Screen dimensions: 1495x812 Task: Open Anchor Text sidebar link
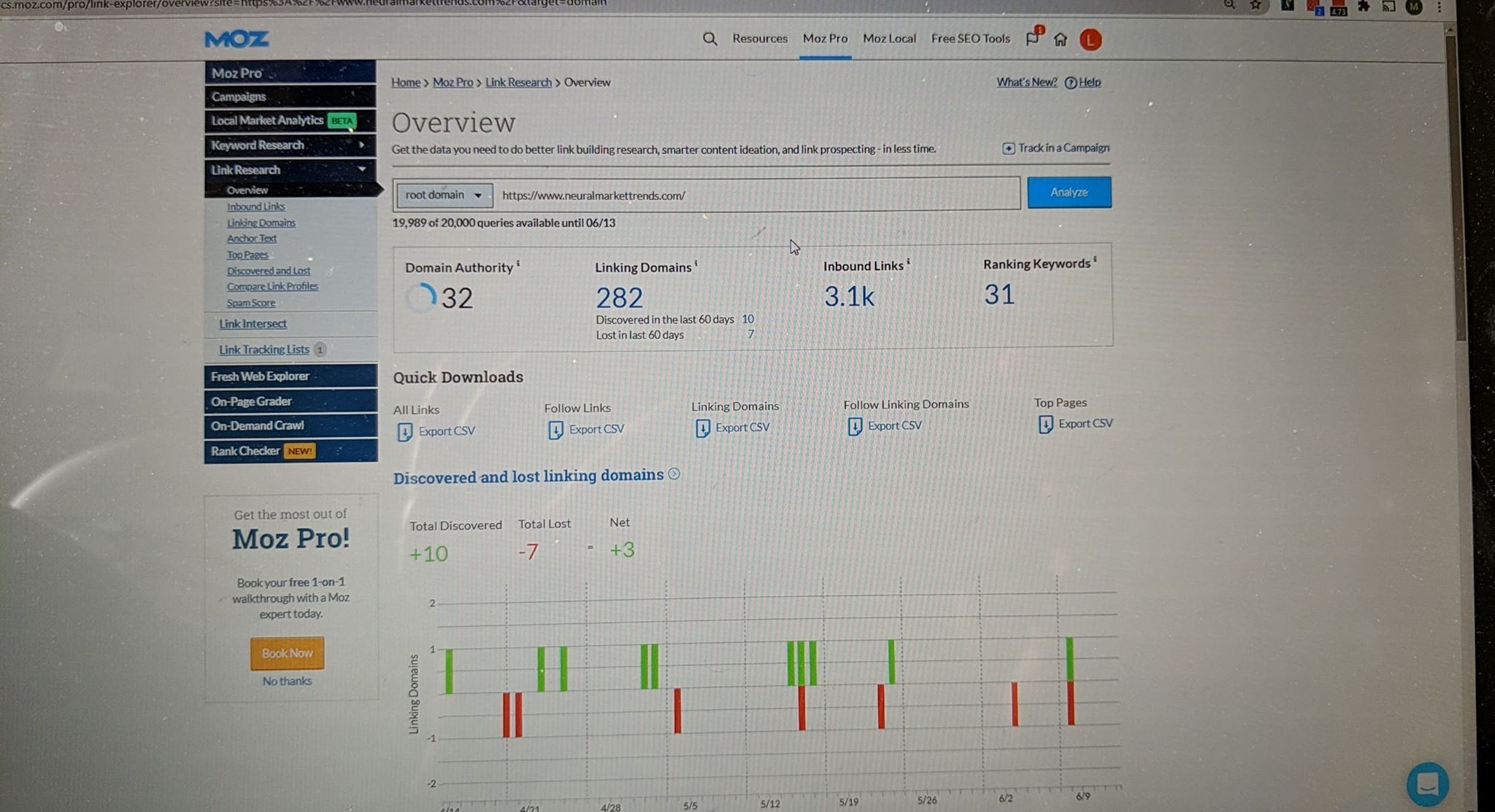[x=251, y=239]
